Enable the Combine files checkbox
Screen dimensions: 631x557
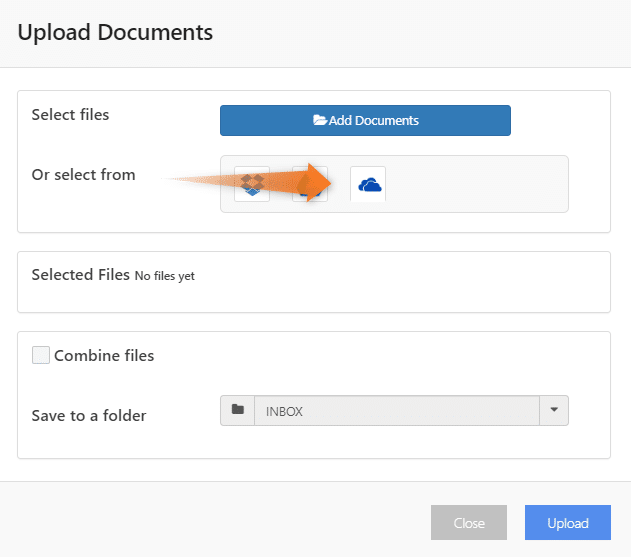(41, 355)
